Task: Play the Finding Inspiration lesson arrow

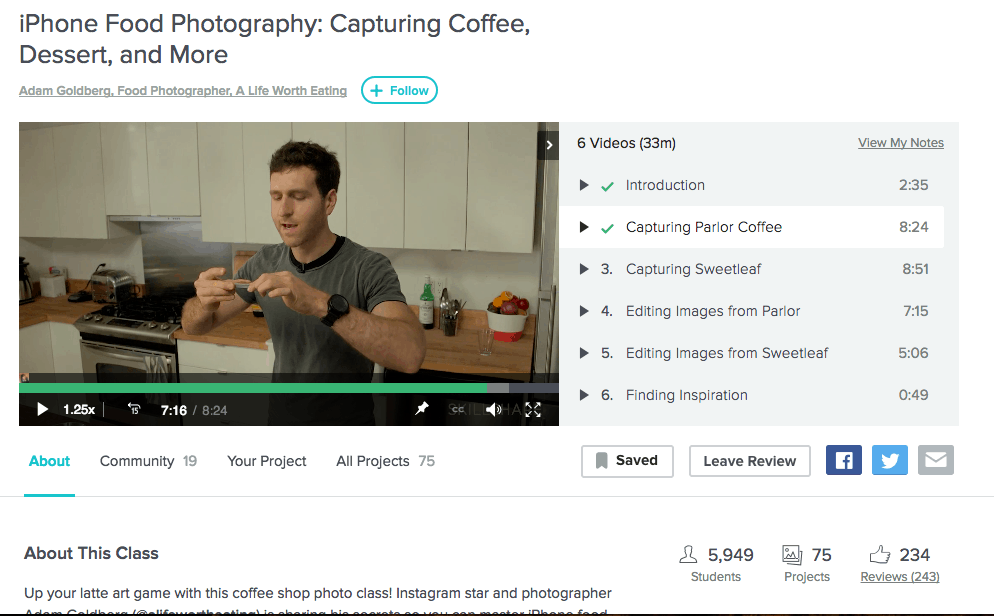Action: click(584, 395)
